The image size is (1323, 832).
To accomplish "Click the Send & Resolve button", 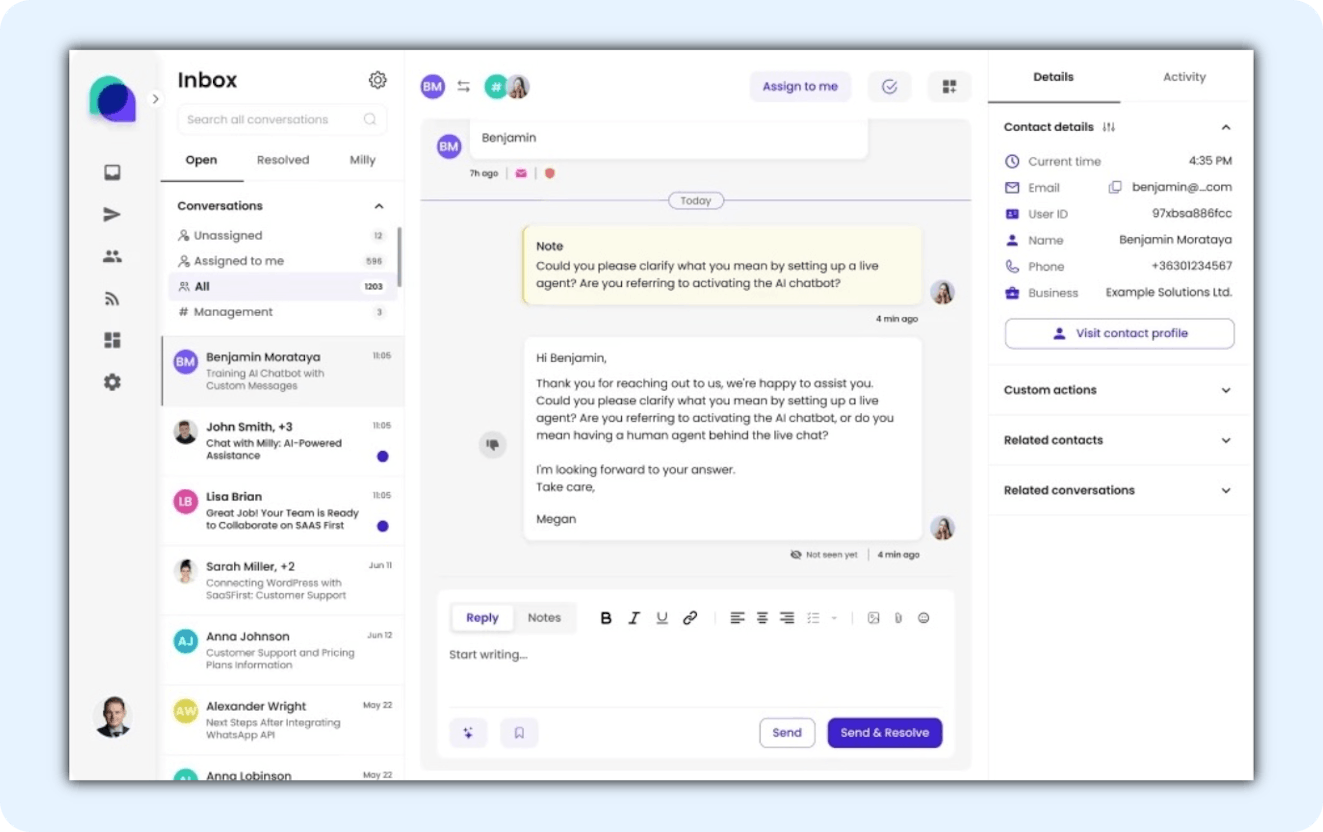I will [884, 733].
